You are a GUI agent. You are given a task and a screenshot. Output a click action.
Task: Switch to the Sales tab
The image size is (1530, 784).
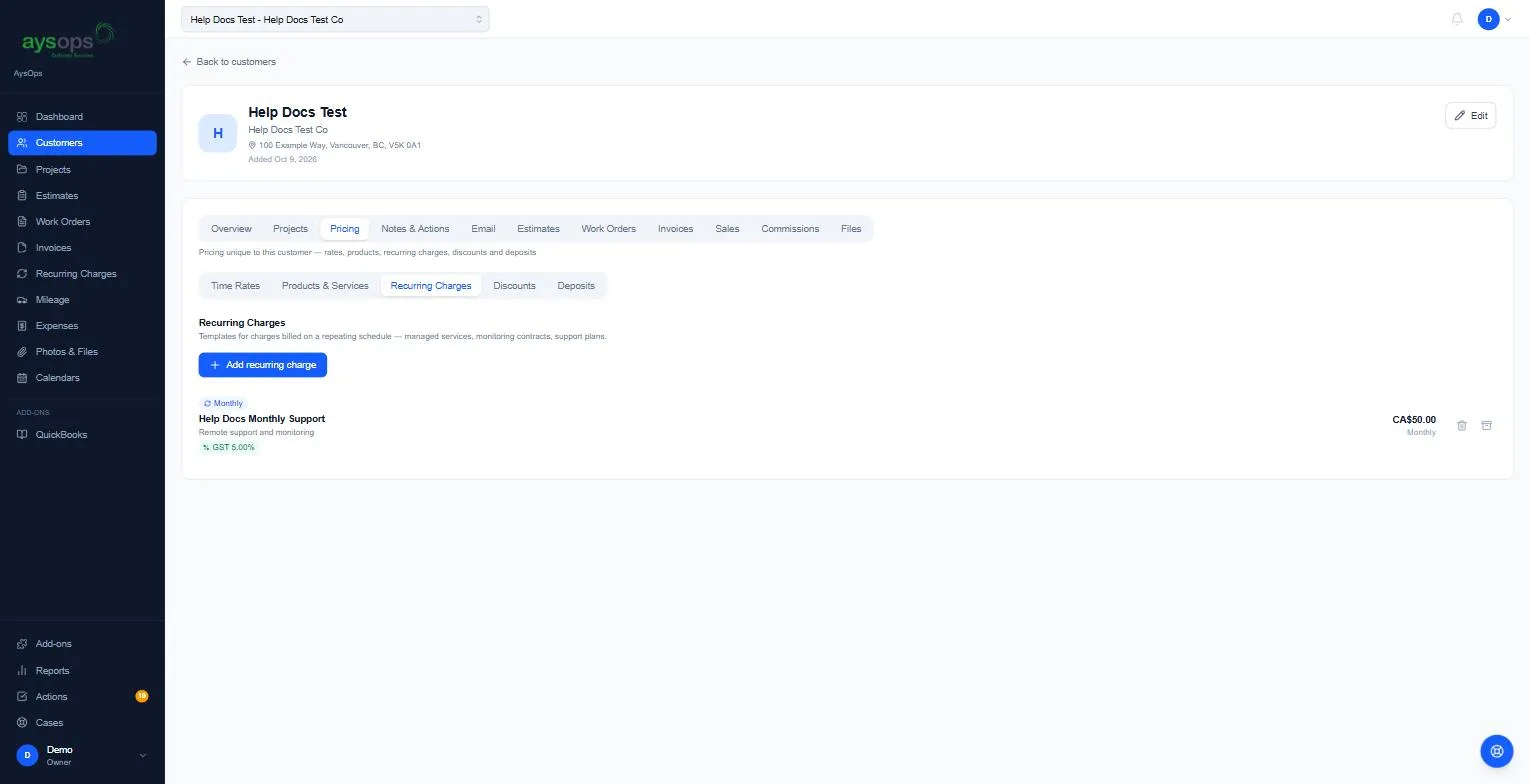coord(727,228)
